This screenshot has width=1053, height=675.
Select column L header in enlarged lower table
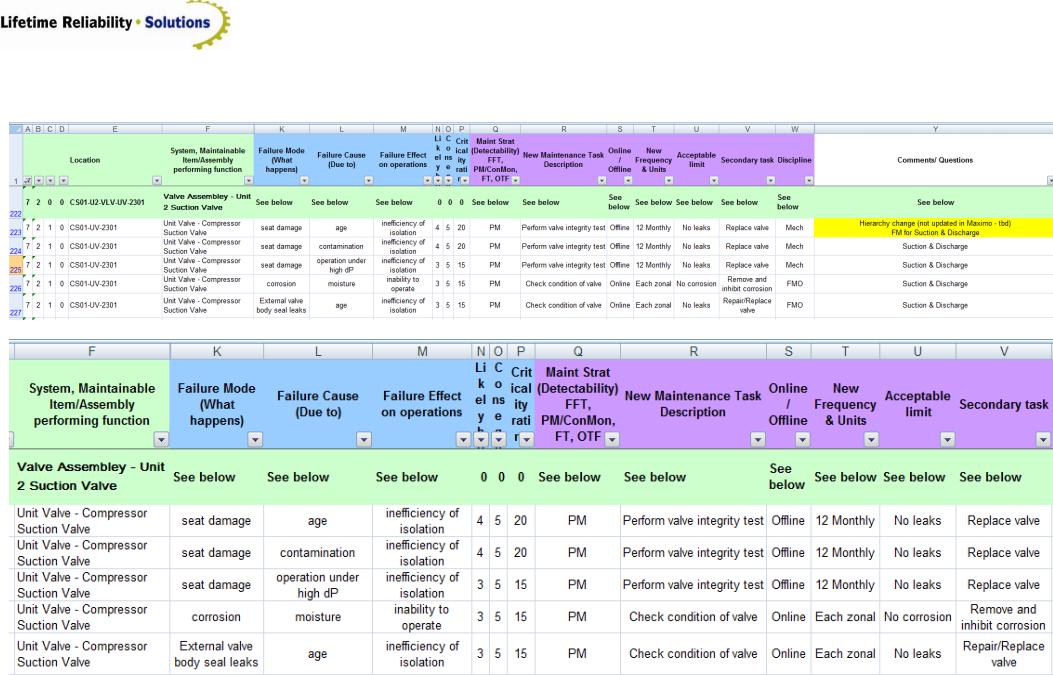click(318, 351)
